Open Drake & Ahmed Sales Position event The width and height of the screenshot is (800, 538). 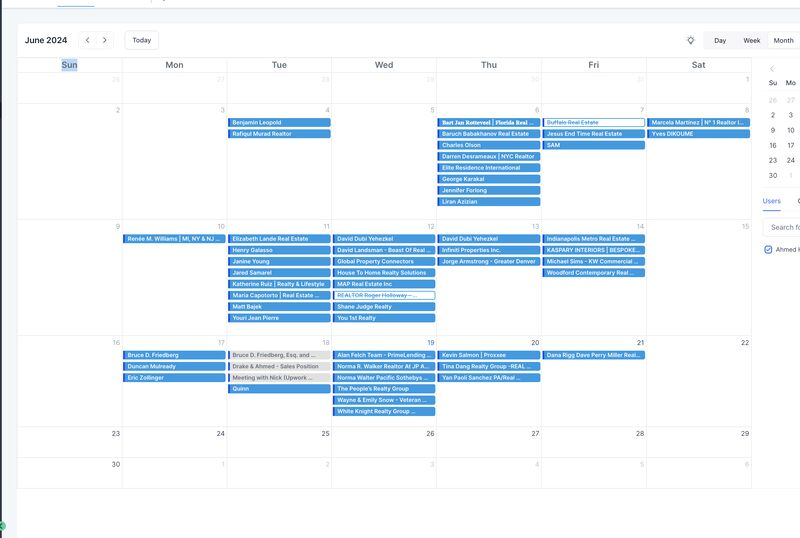[279, 366]
